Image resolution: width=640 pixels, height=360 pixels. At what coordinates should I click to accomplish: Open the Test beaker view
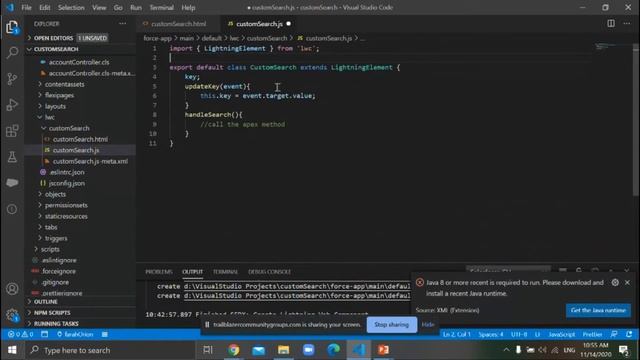[x=12, y=157]
